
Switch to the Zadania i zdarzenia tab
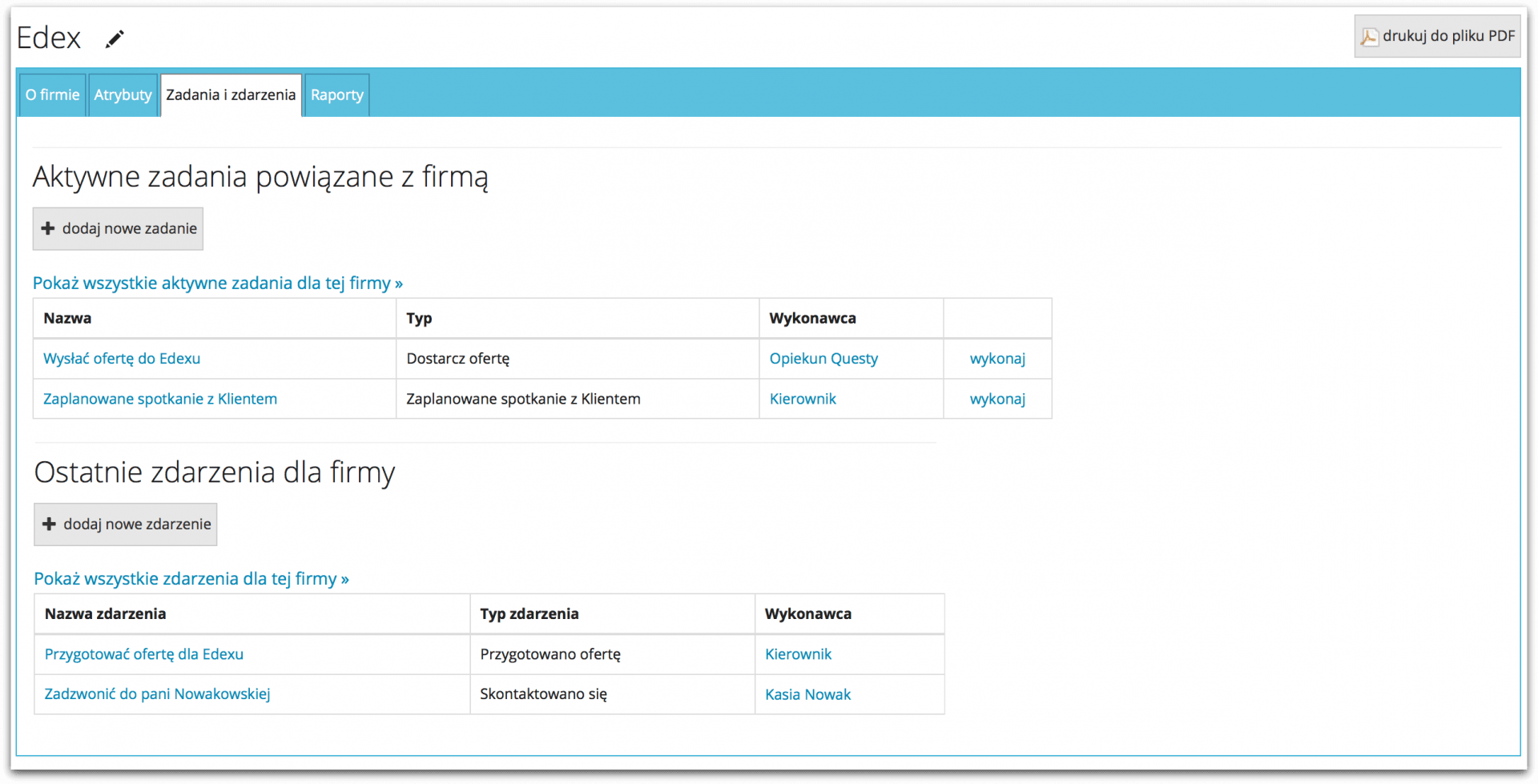[230, 94]
